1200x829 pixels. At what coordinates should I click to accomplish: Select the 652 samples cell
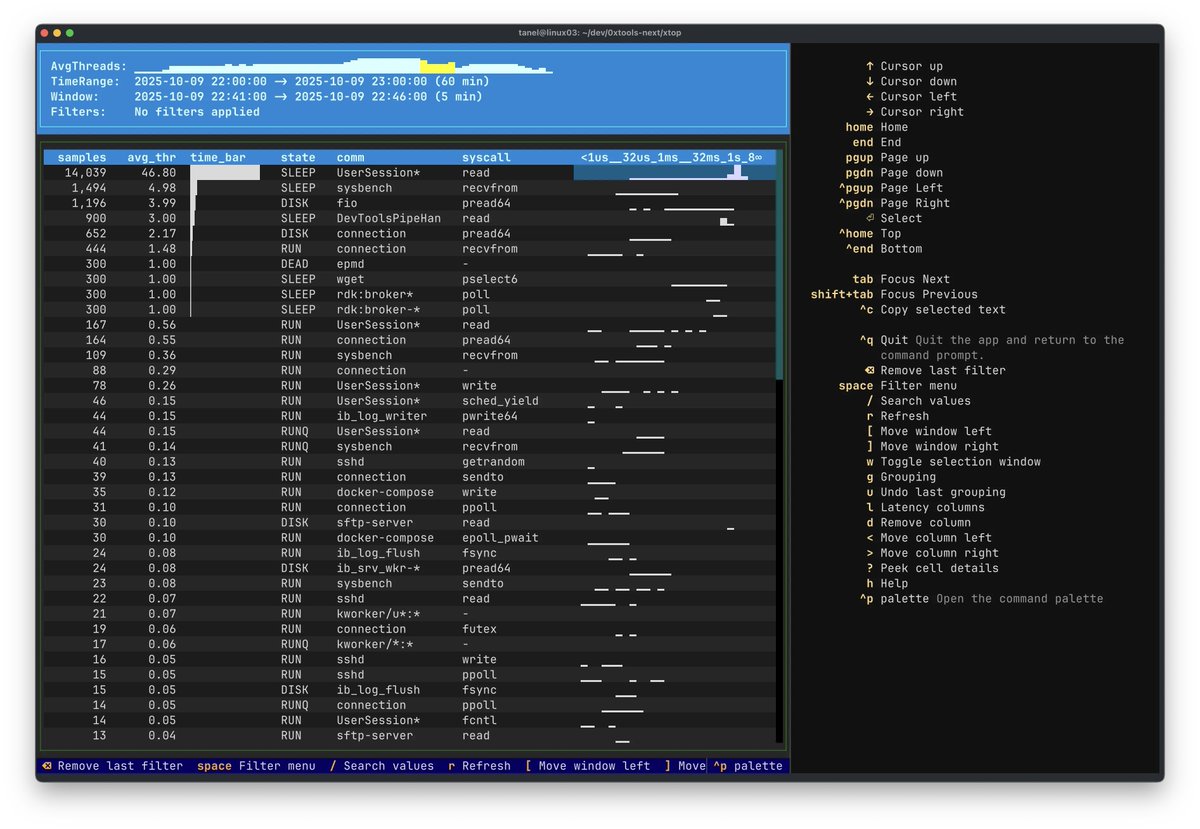[95, 234]
